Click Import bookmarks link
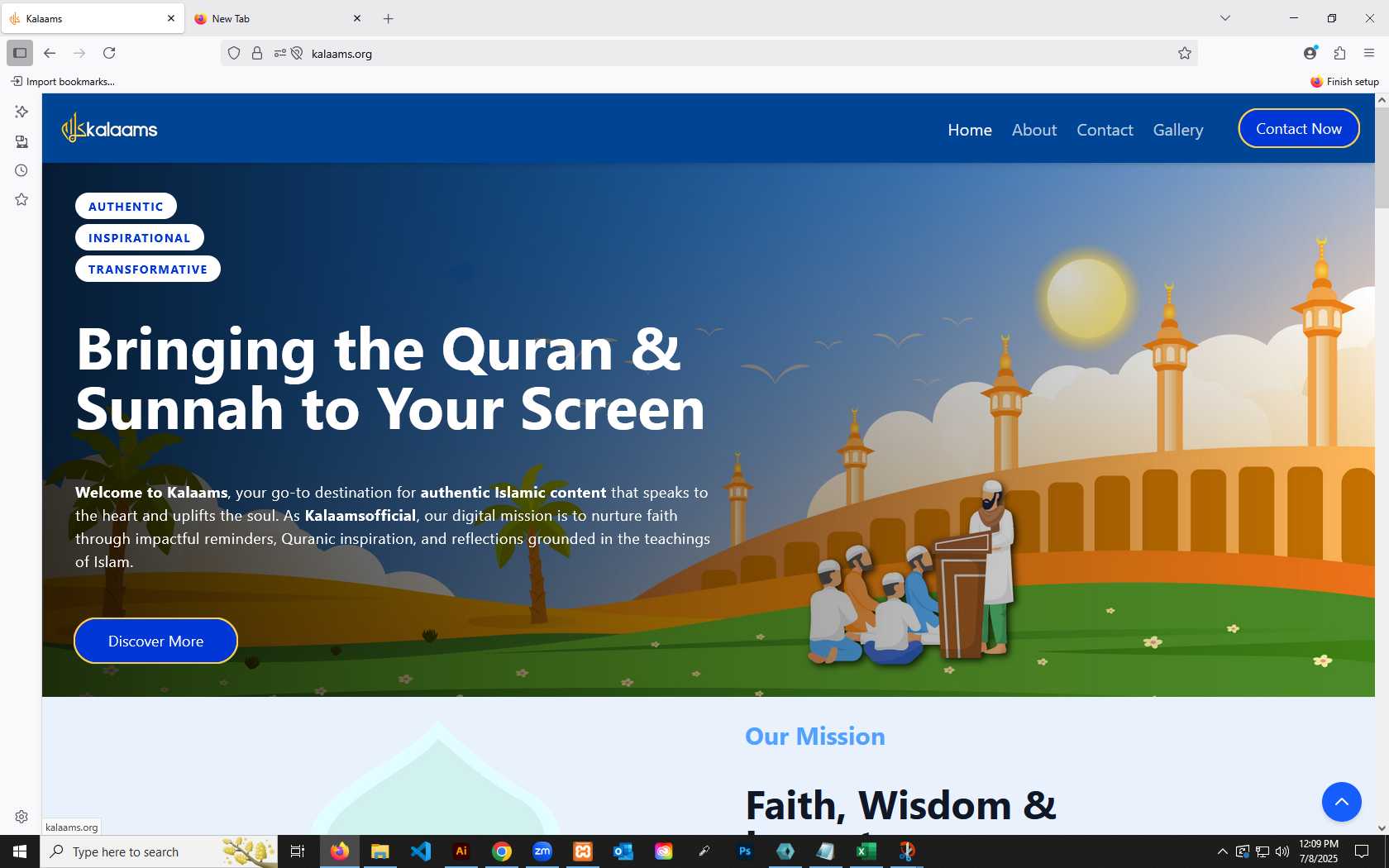The image size is (1389, 868). (63, 81)
